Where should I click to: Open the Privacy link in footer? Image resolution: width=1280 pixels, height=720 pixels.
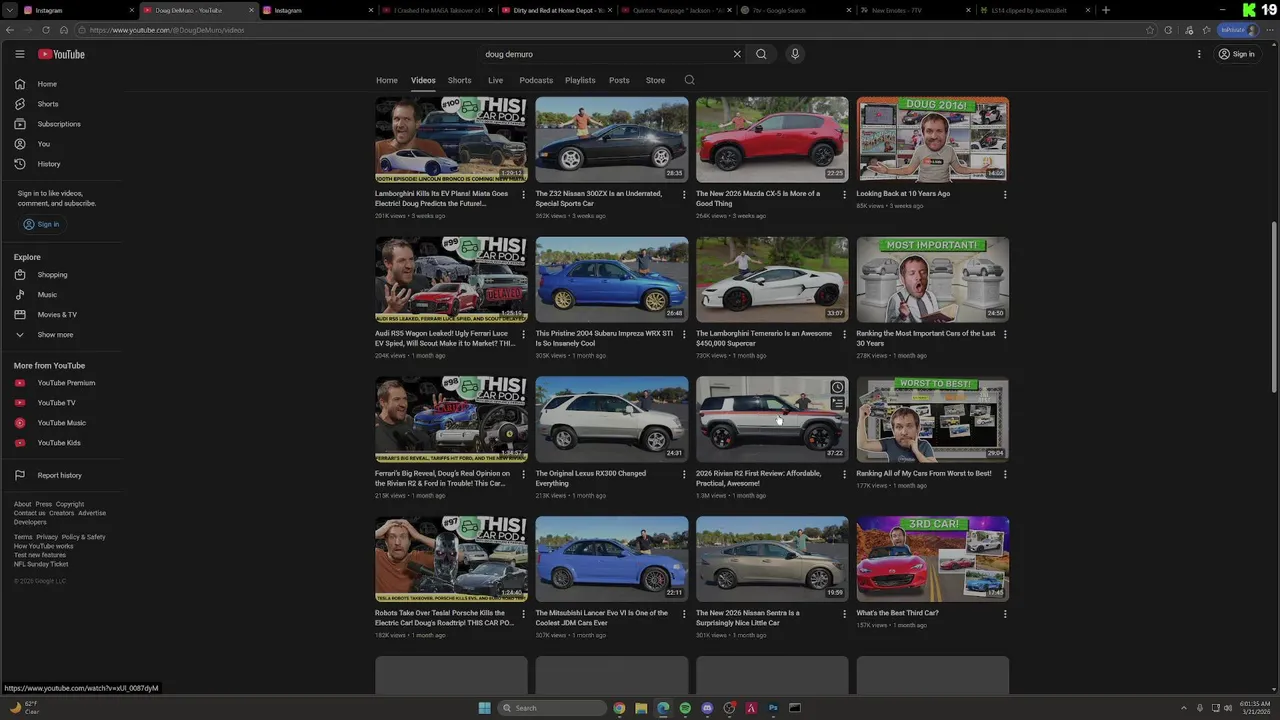(47, 537)
